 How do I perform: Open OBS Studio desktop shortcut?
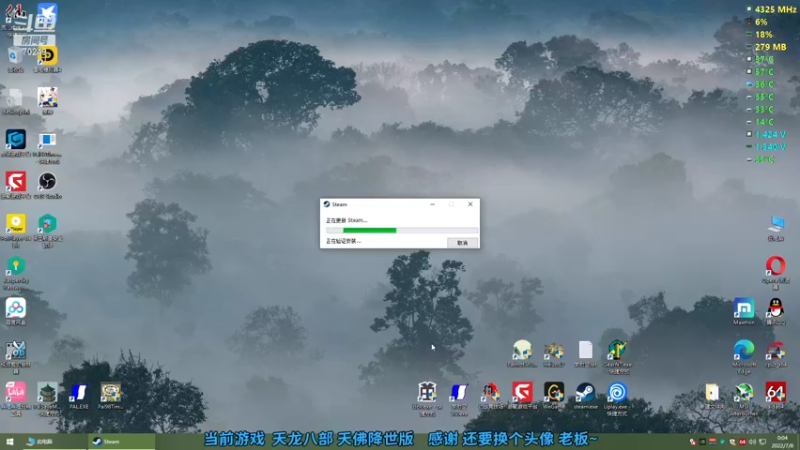pos(47,185)
